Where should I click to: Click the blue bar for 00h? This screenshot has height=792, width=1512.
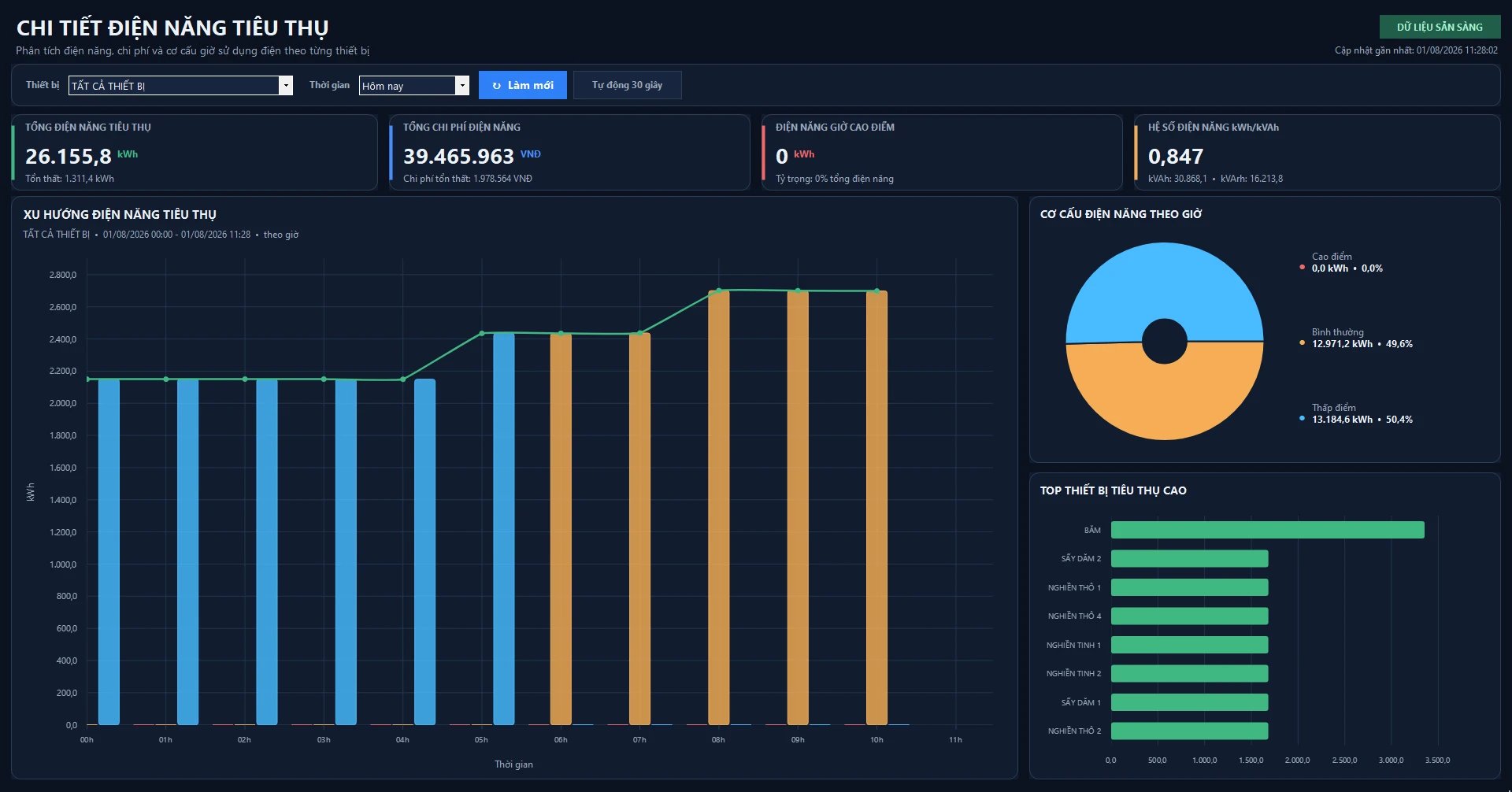click(x=109, y=552)
